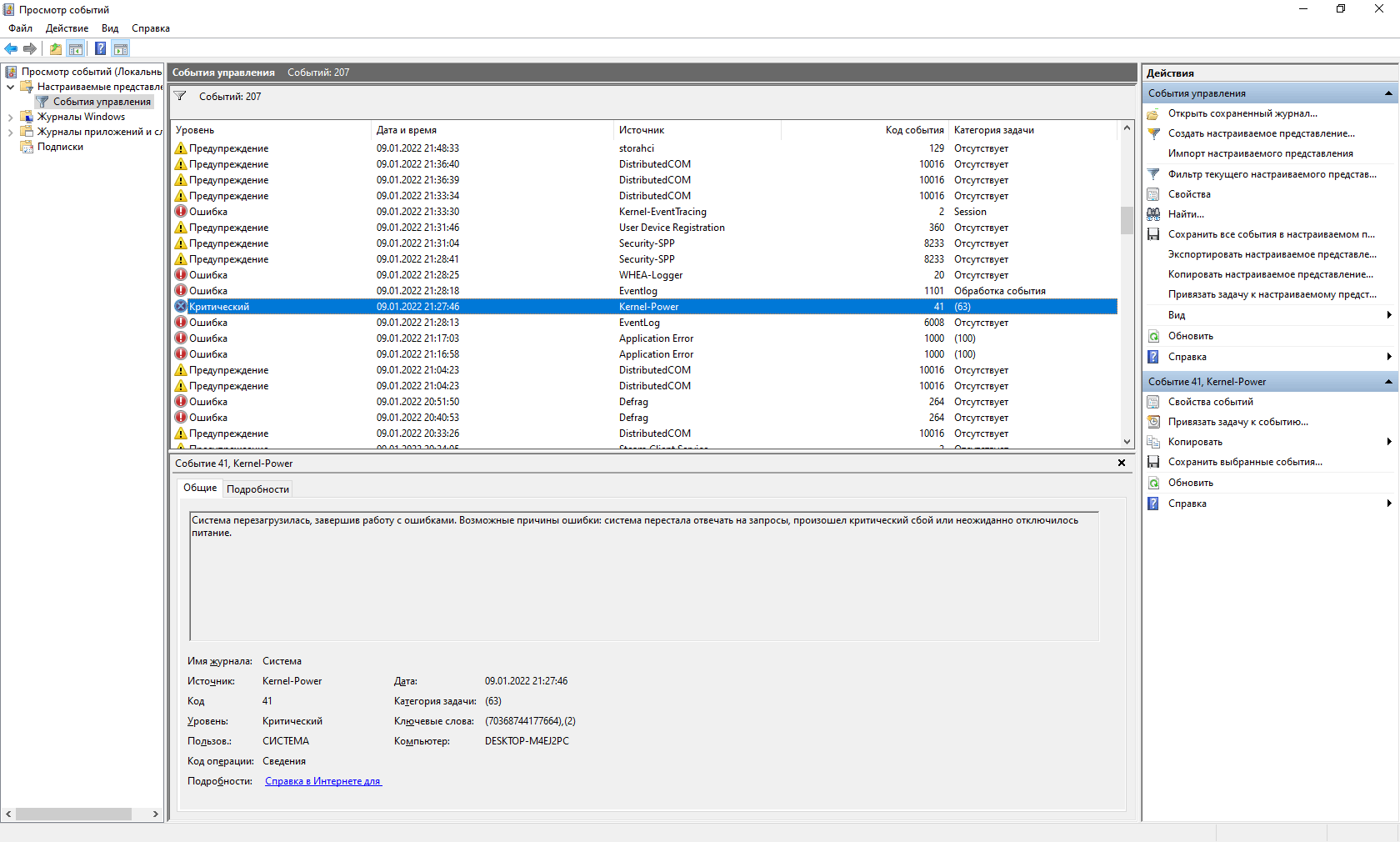The height and width of the screenshot is (842, 1400).
Task: Open the Копировать submenu arrow
Action: pyautogui.click(x=1389, y=442)
